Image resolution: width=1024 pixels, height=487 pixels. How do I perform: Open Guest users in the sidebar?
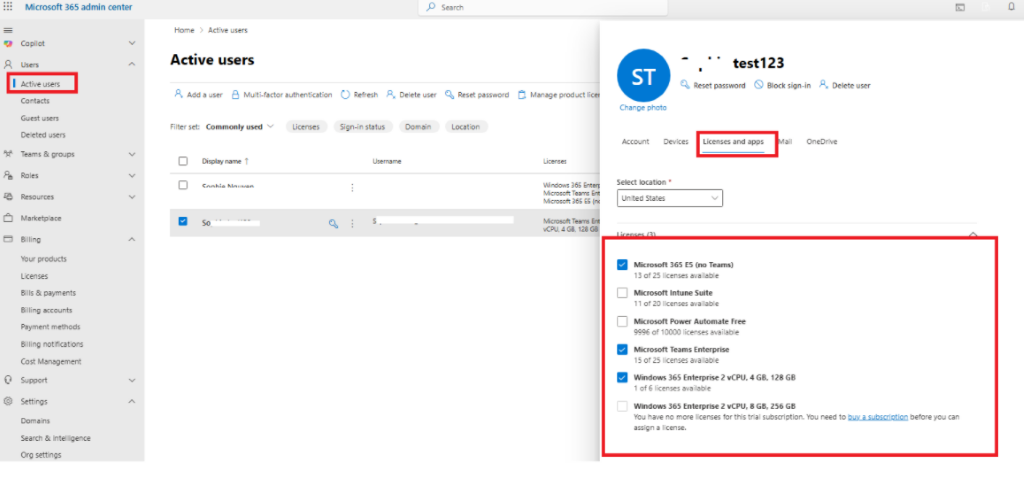(x=39, y=118)
